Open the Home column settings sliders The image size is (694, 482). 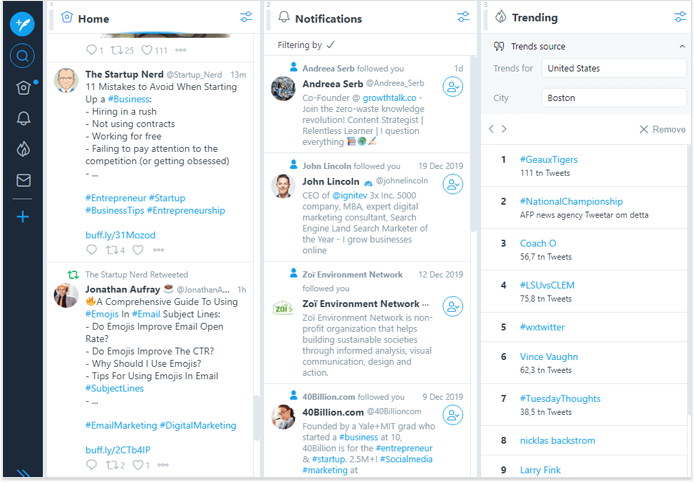click(x=246, y=17)
